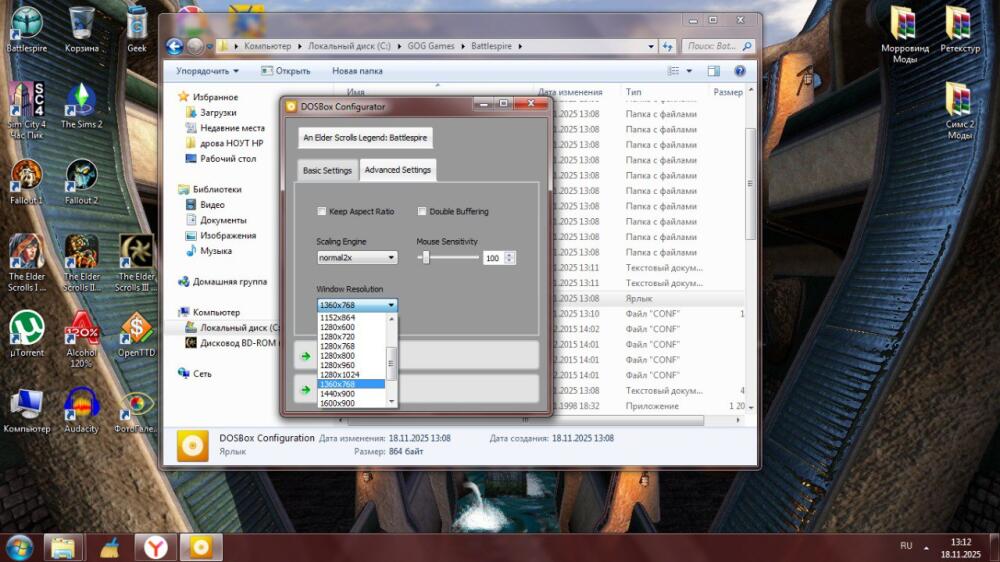This screenshot has width=1000, height=562.
Task: Select Рабочий стол in the navigation pane
Action: (x=228, y=158)
